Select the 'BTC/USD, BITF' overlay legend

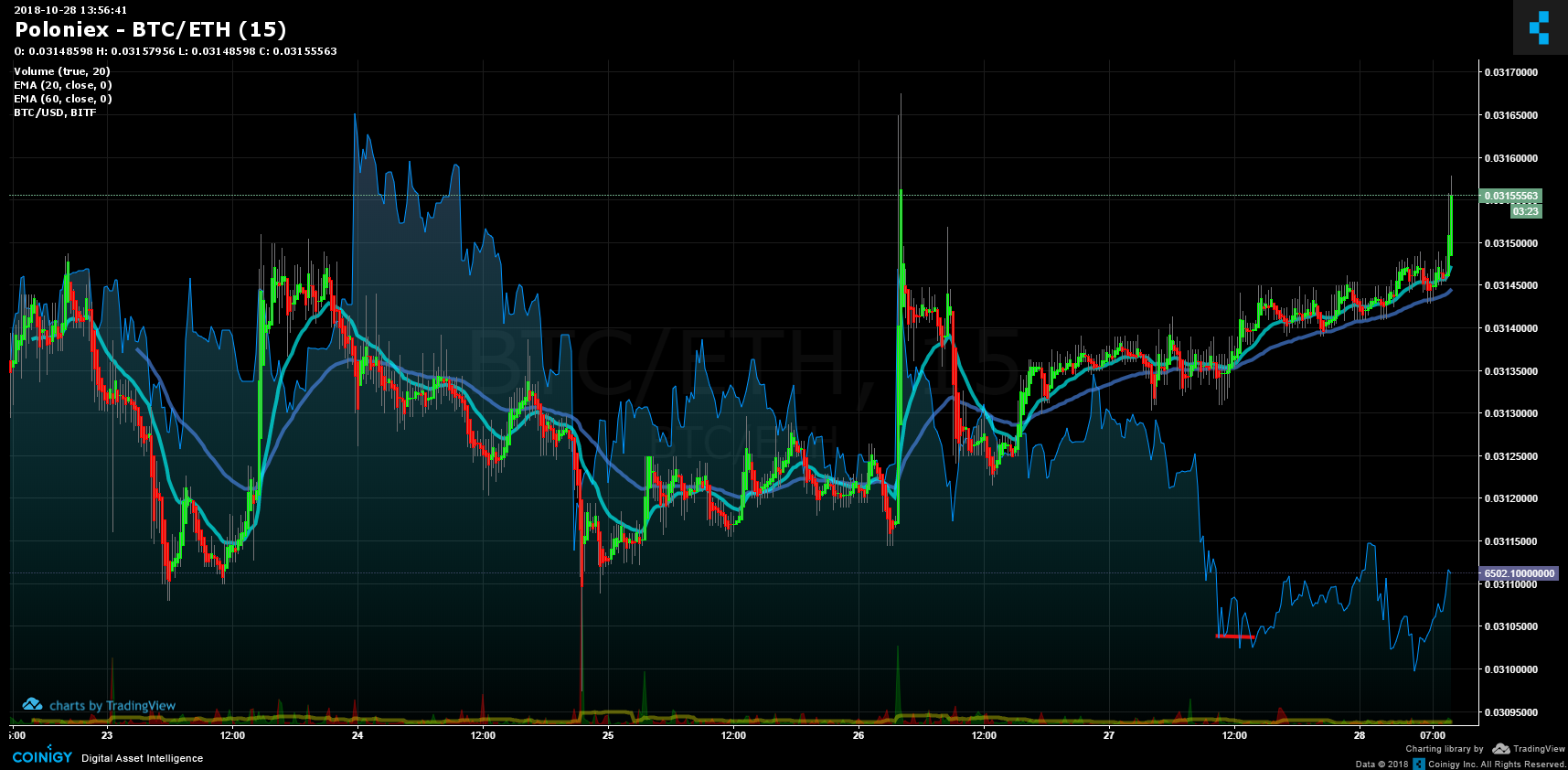coord(55,112)
